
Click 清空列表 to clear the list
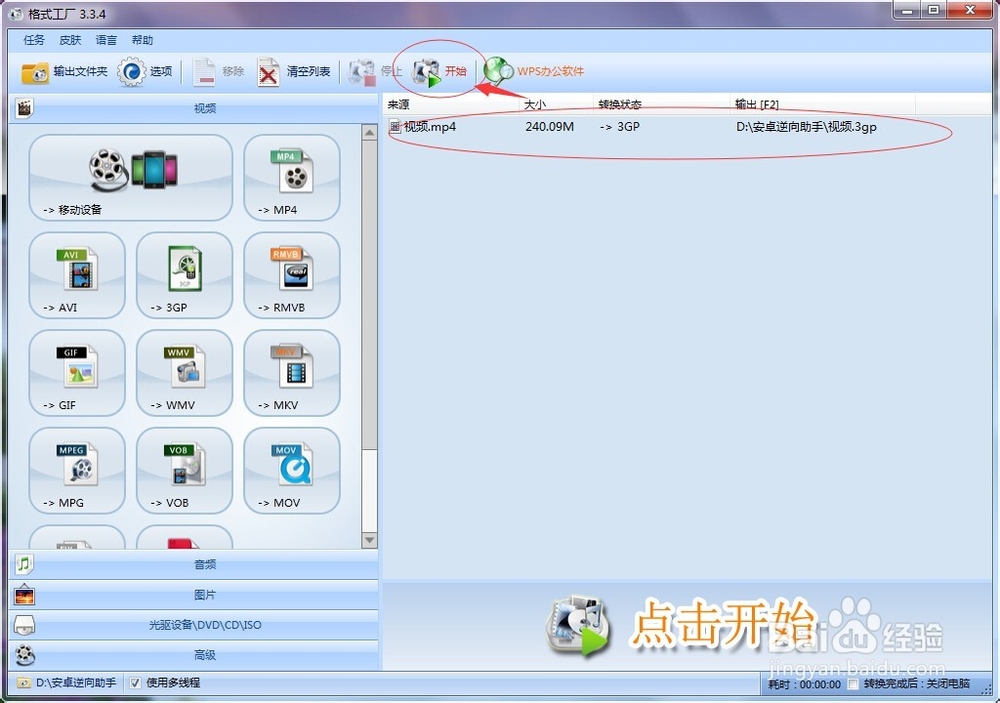pos(296,70)
